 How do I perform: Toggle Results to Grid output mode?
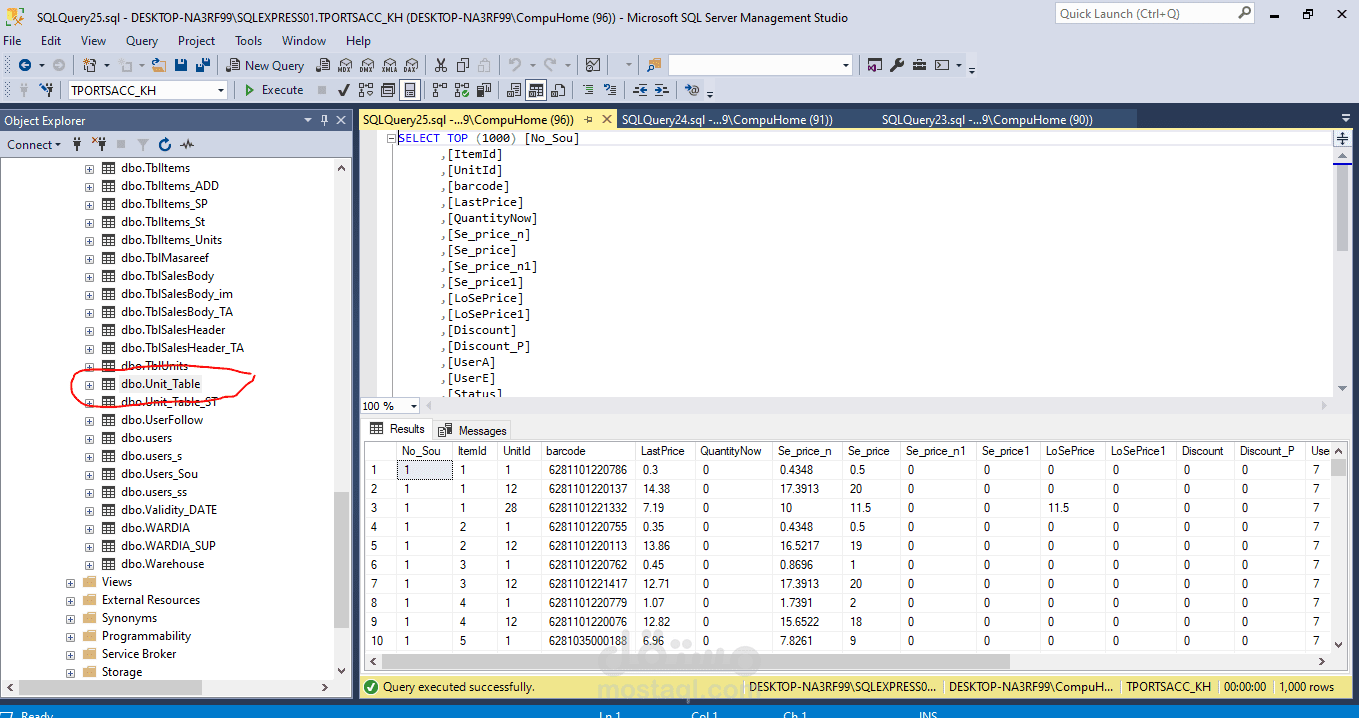tap(536, 90)
